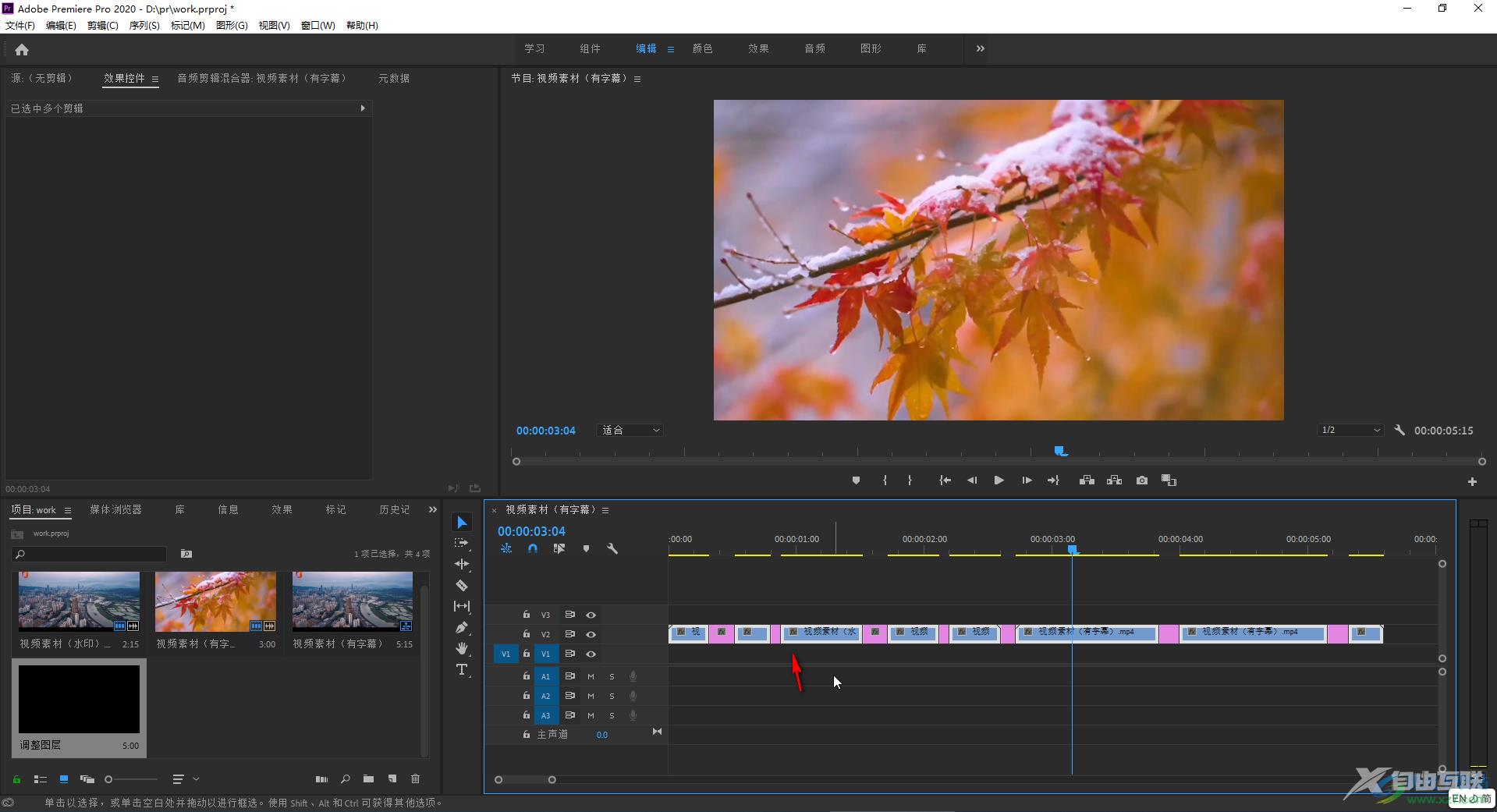
Task: Delete selected project item trash
Action: point(415,778)
